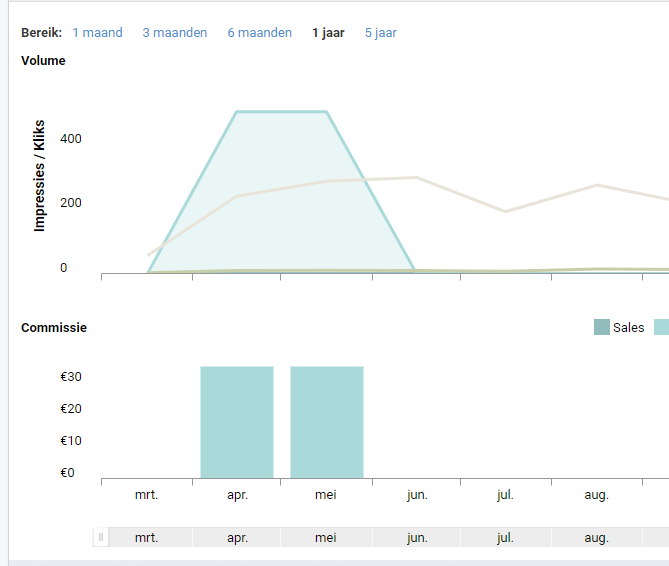
Task: Choose the 1 jaar range
Action: click(x=328, y=33)
